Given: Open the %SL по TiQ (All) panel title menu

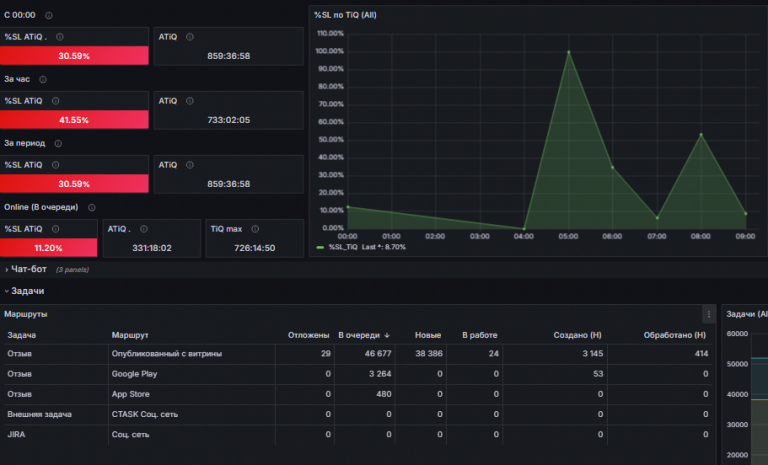Looking at the screenshot, I should [345, 15].
